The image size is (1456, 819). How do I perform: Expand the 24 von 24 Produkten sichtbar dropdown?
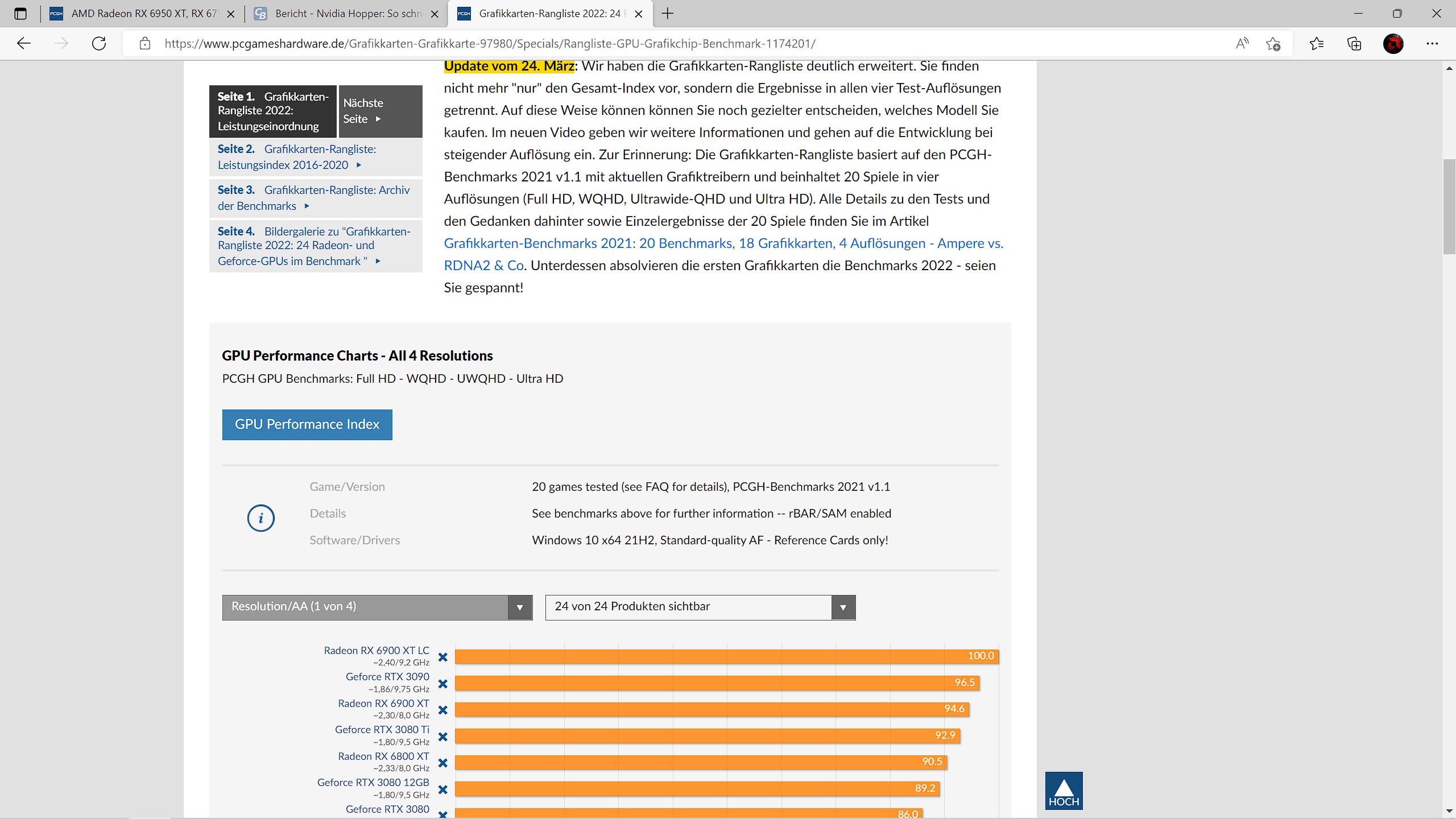tap(700, 607)
